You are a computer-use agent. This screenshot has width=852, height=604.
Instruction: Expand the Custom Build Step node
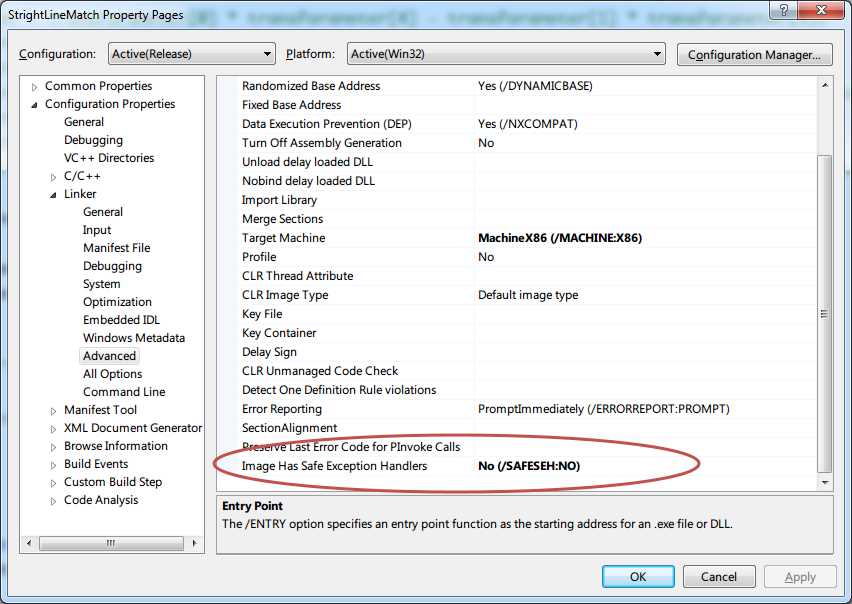pyautogui.click(x=53, y=483)
